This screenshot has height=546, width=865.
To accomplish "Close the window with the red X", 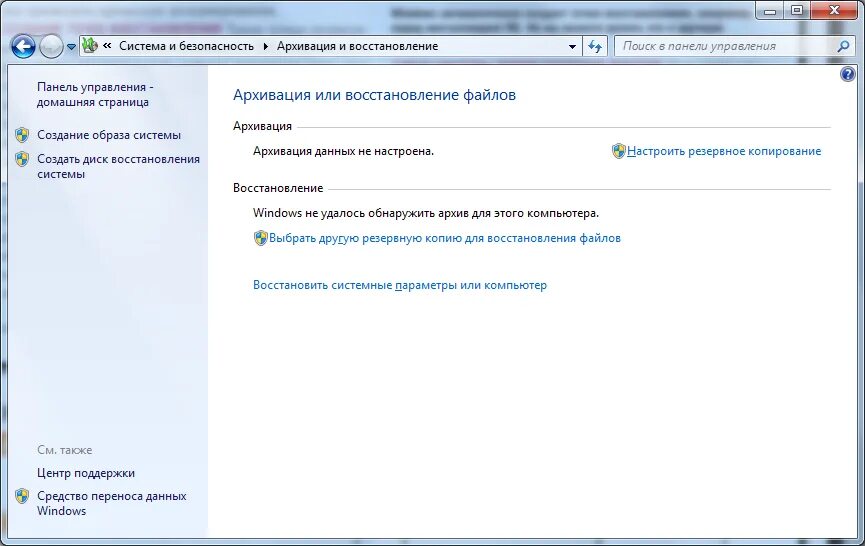I will pos(834,10).
